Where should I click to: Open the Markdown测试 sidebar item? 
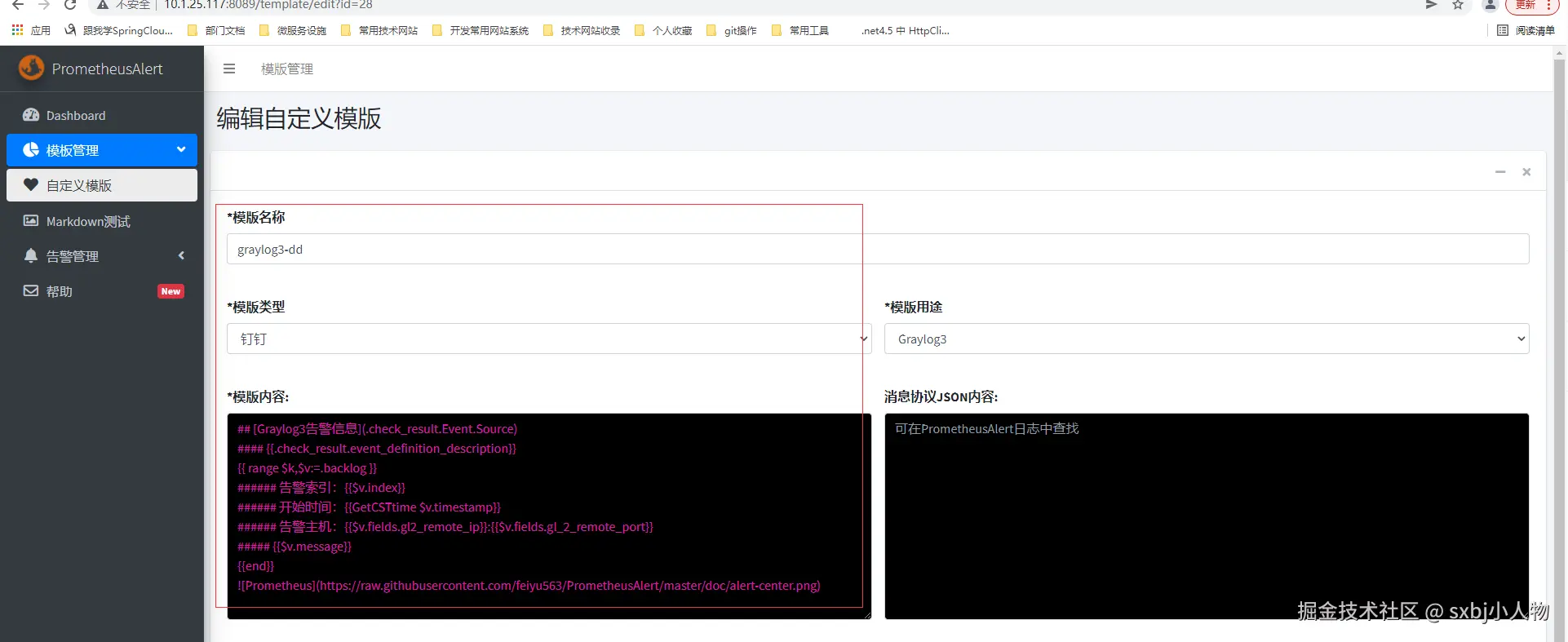point(102,221)
